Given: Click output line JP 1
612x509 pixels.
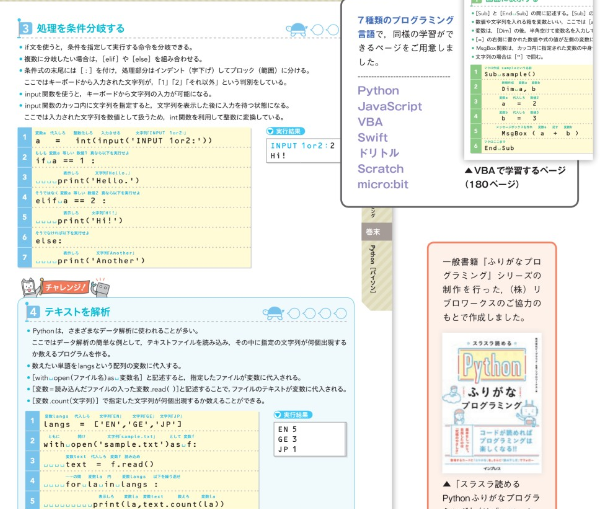Looking at the screenshot, I should click(x=287, y=450).
